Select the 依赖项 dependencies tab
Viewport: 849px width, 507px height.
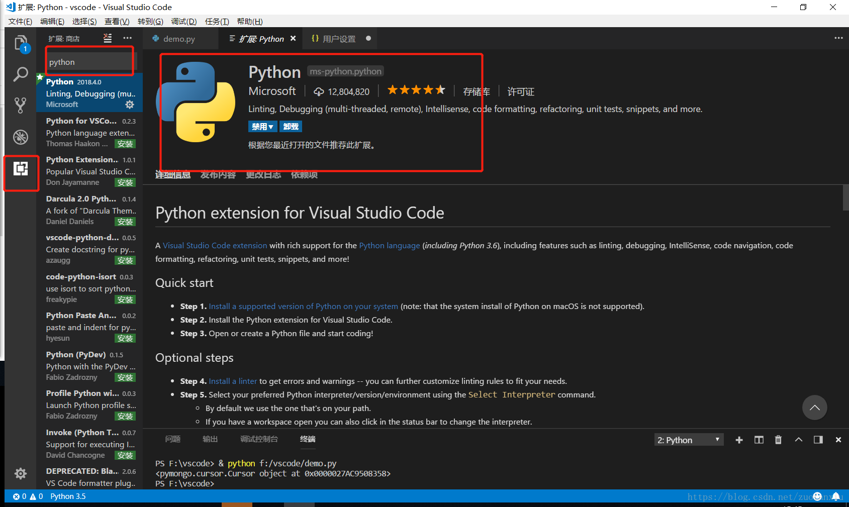tap(304, 174)
